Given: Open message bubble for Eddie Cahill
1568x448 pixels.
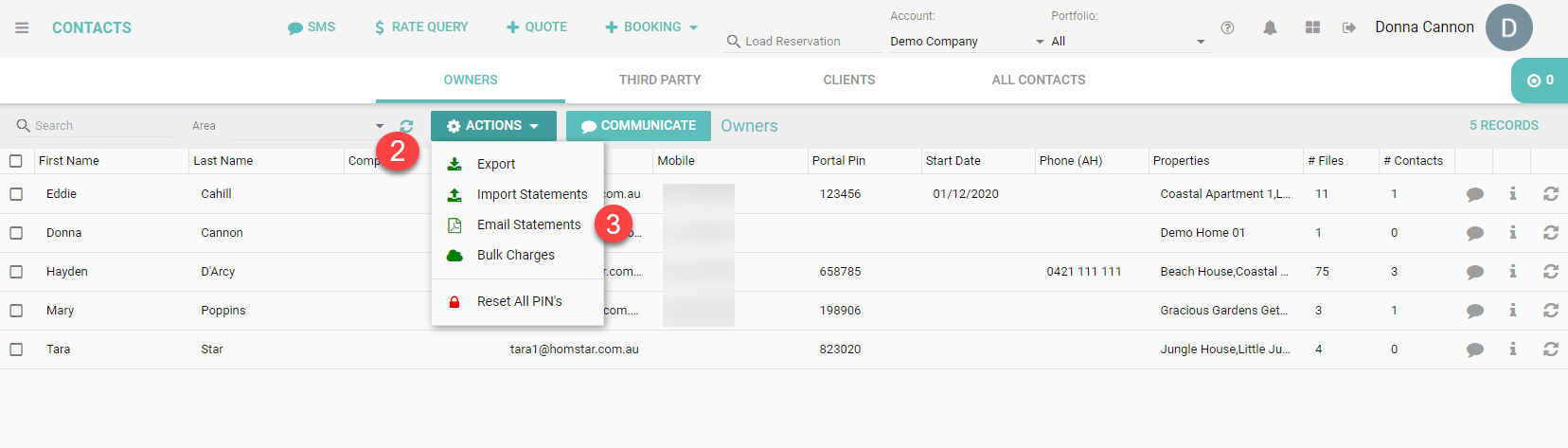Looking at the screenshot, I should (x=1474, y=194).
